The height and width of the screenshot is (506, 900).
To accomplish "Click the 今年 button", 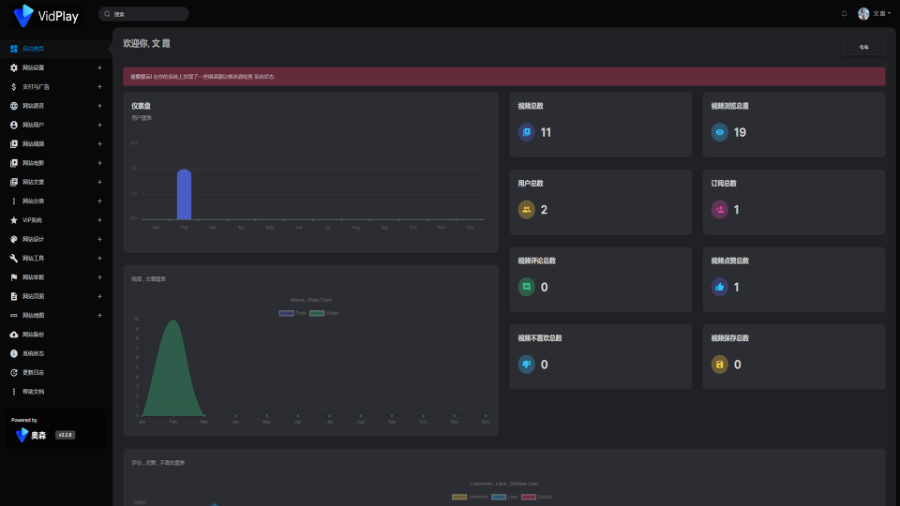I will tap(864, 47).
